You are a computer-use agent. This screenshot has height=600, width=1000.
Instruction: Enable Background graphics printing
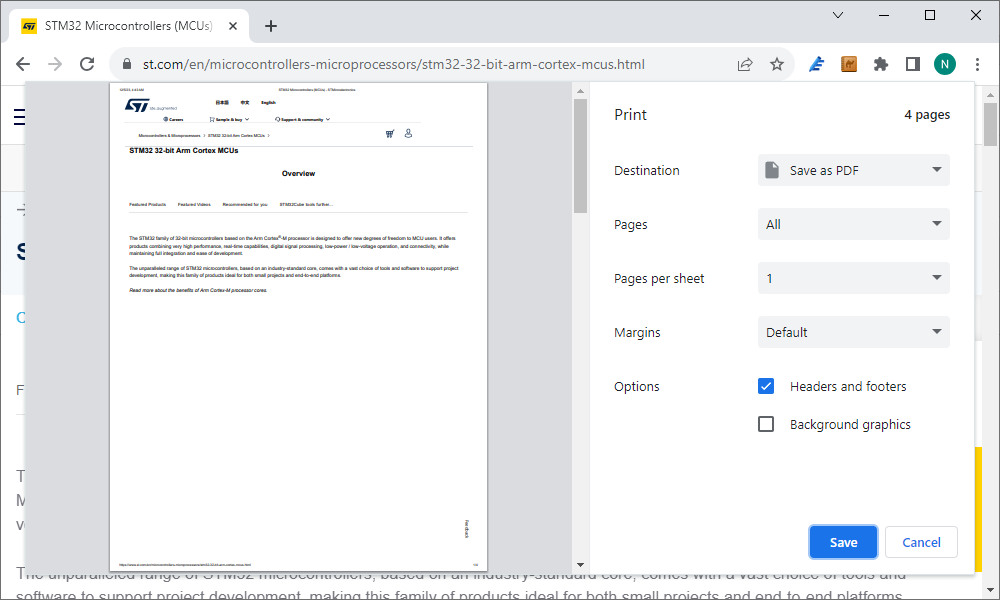765,423
